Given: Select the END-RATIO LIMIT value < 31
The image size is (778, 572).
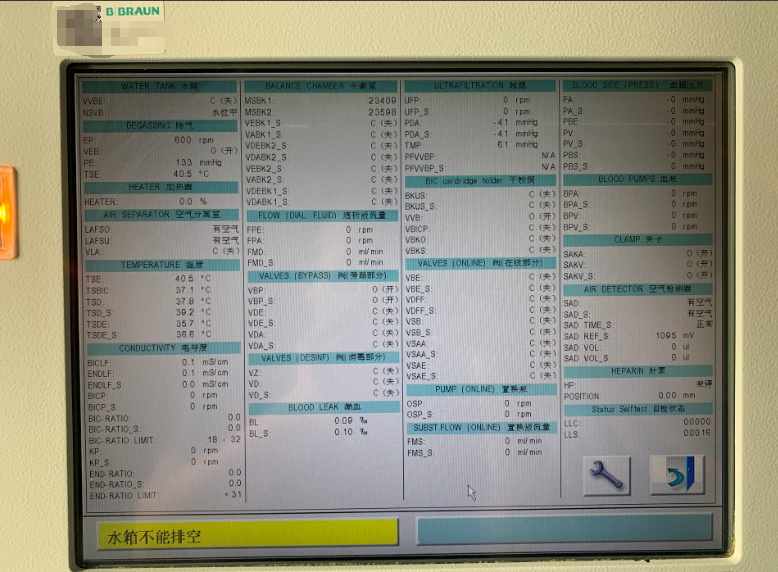Looking at the screenshot, I should click(x=233, y=495).
